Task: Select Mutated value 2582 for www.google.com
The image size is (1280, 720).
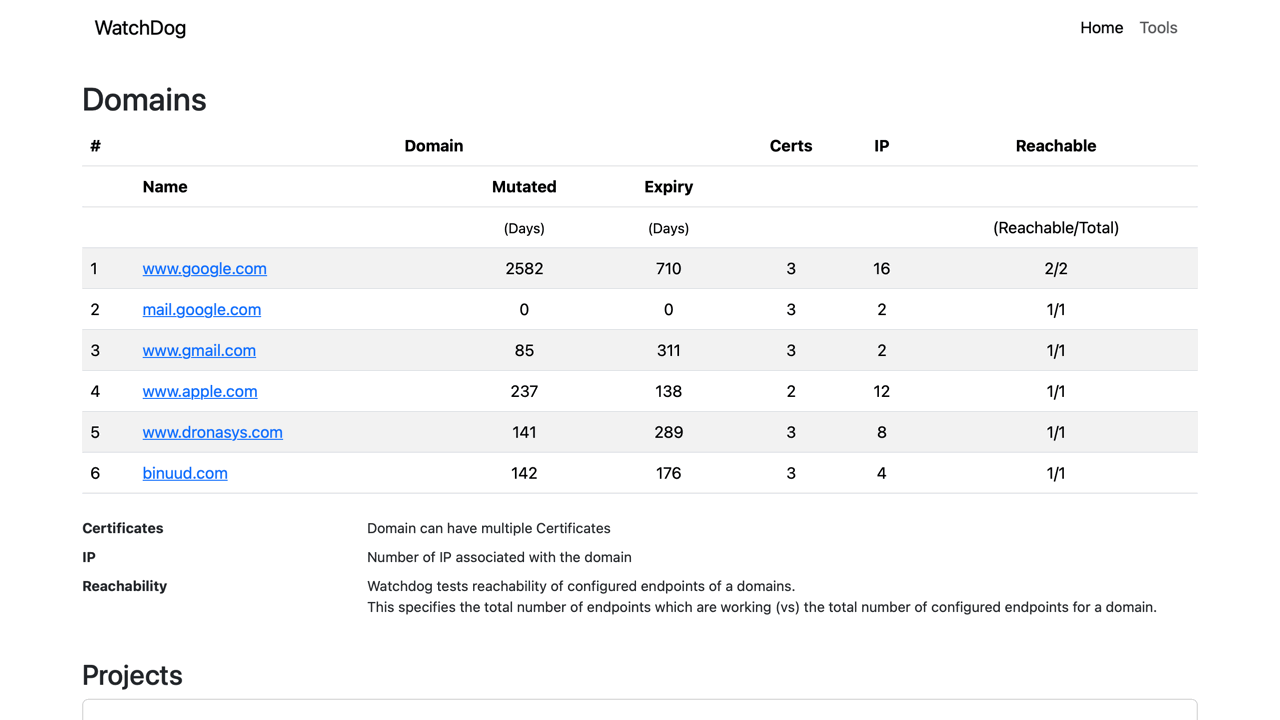Action: tap(524, 268)
